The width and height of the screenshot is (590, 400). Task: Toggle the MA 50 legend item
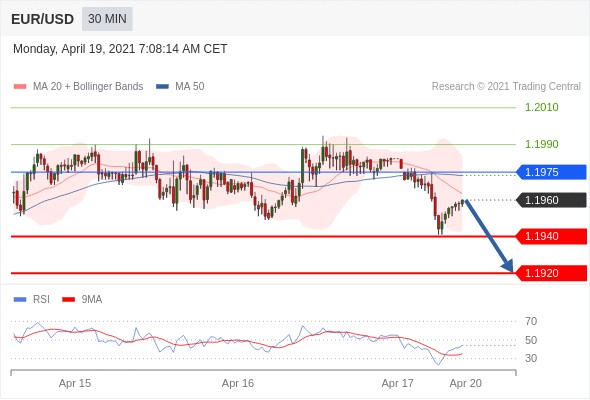pyautogui.click(x=180, y=87)
